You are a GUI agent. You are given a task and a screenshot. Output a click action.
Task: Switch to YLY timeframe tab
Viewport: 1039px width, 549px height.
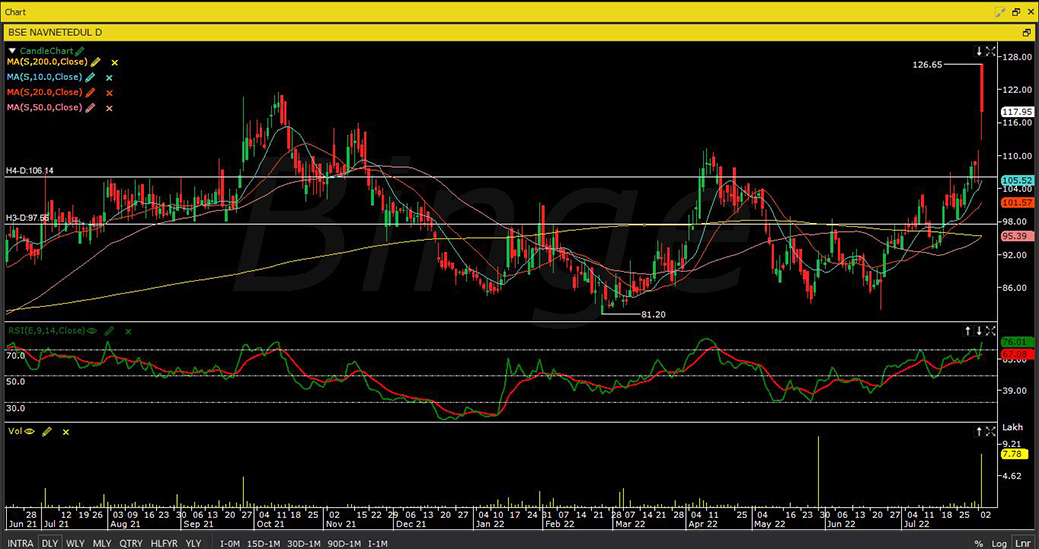[x=193, y=542]
